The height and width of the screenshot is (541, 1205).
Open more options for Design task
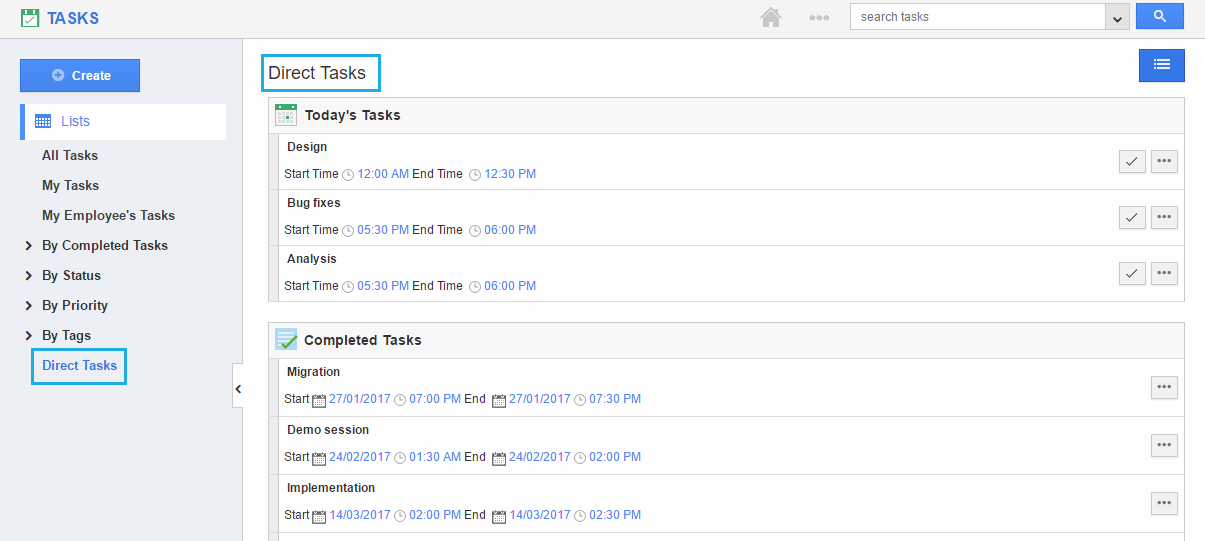click(x=1164, y=161)
